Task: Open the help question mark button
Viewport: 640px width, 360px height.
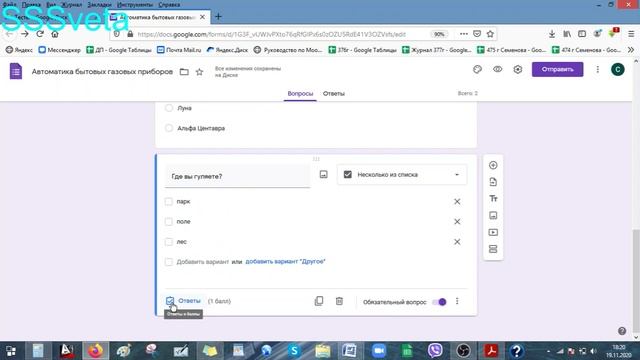Action: (622, 331)
